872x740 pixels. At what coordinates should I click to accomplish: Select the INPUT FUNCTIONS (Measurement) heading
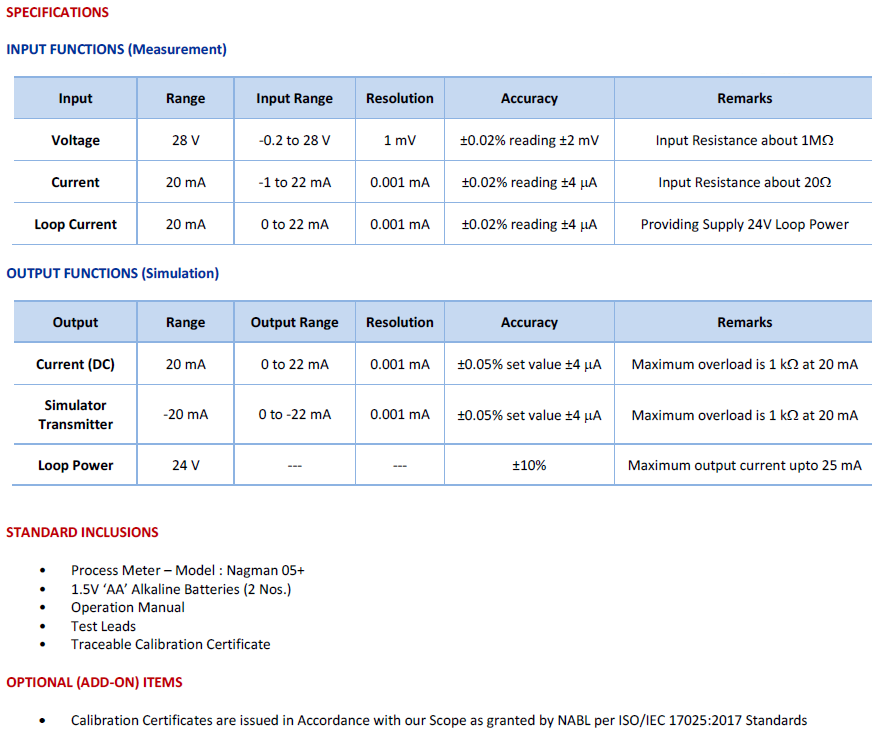[x=116, y=49]
